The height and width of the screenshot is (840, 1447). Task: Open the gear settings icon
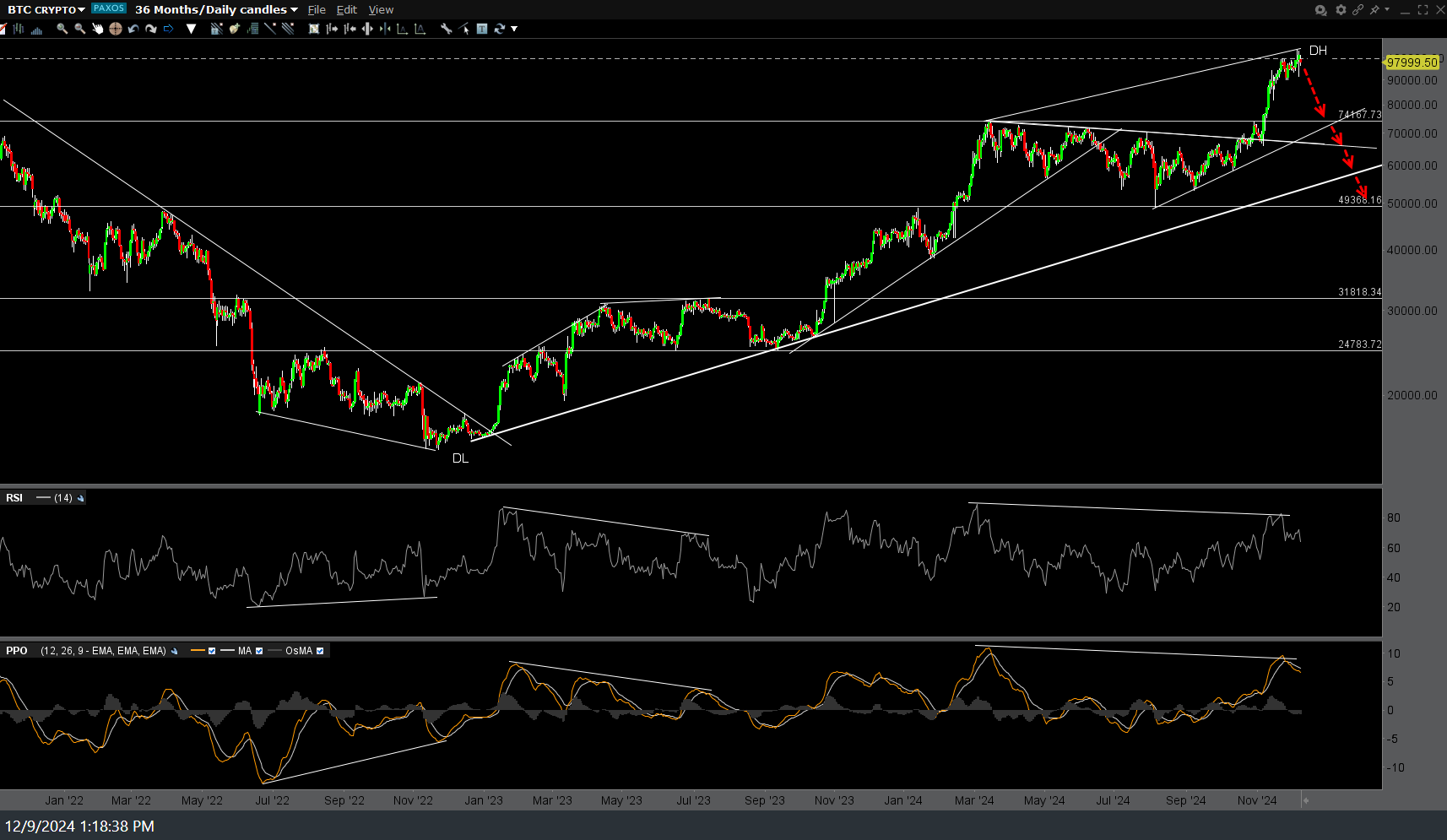[x=1341, y=10]
